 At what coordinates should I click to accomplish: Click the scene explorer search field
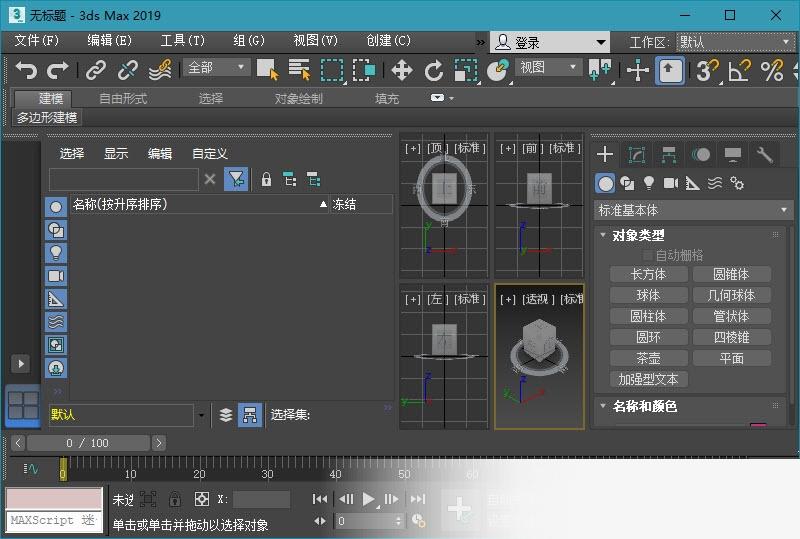coord(124,179)
